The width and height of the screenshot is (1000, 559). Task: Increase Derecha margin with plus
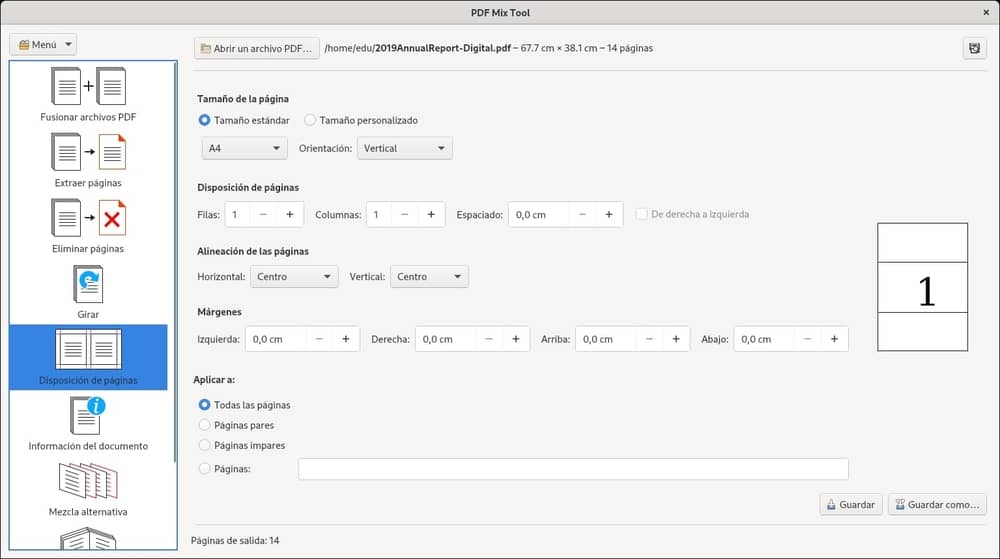point(516,339)
